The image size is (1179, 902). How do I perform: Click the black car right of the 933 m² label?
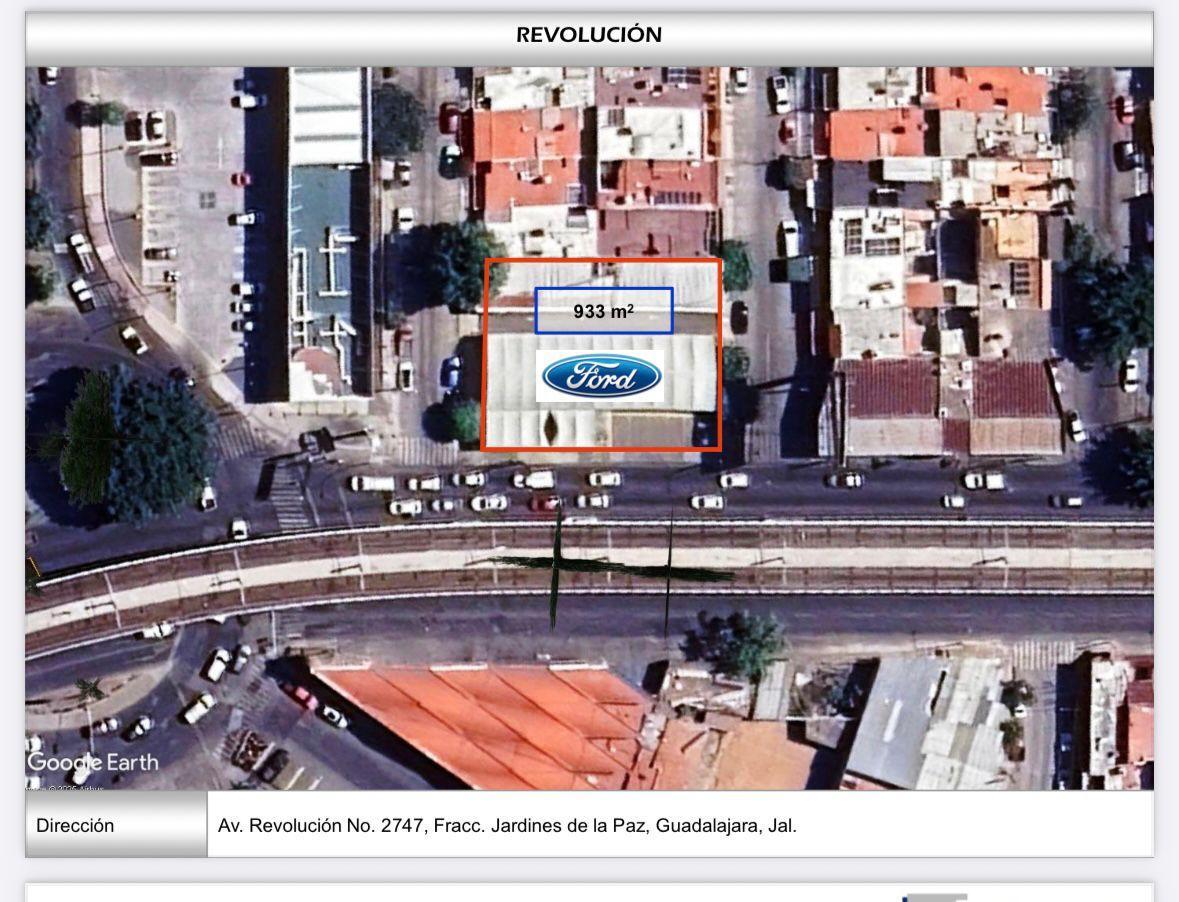(739, 316)
